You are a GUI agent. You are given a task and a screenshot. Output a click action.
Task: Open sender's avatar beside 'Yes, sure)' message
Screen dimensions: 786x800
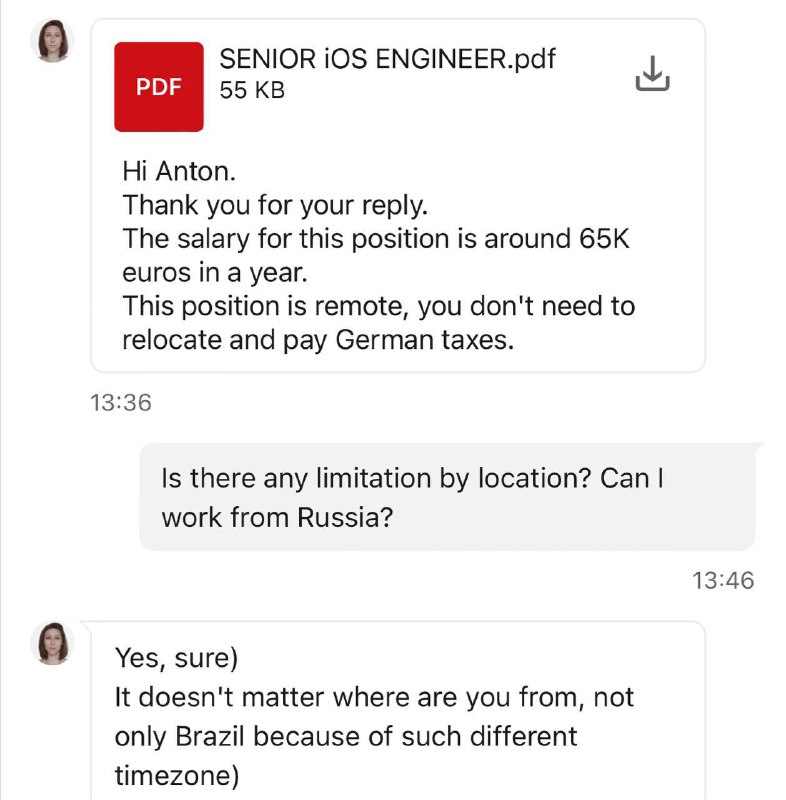(x=53, y=643)
